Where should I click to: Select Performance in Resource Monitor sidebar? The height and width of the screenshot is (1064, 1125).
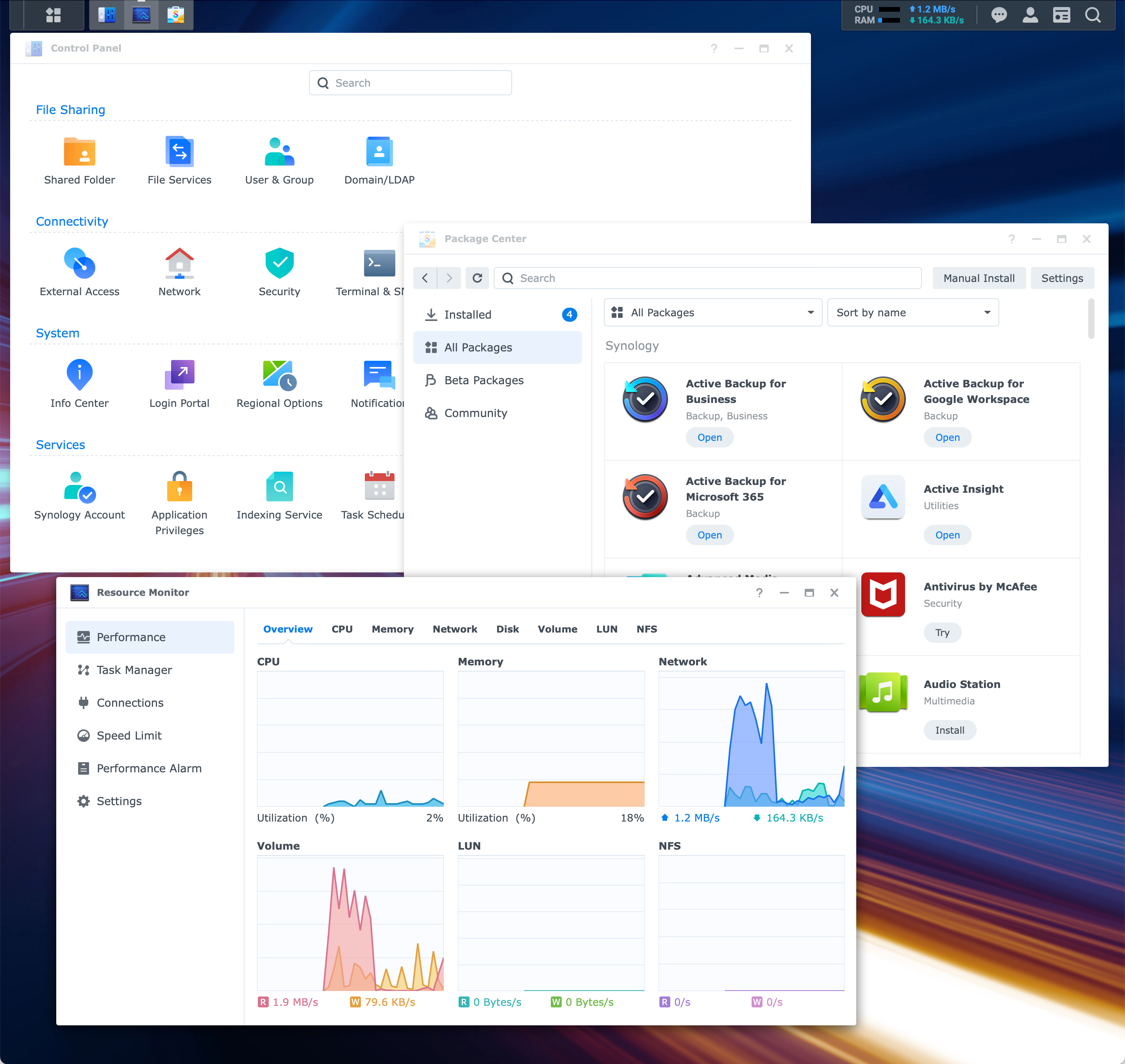[150, 638]
